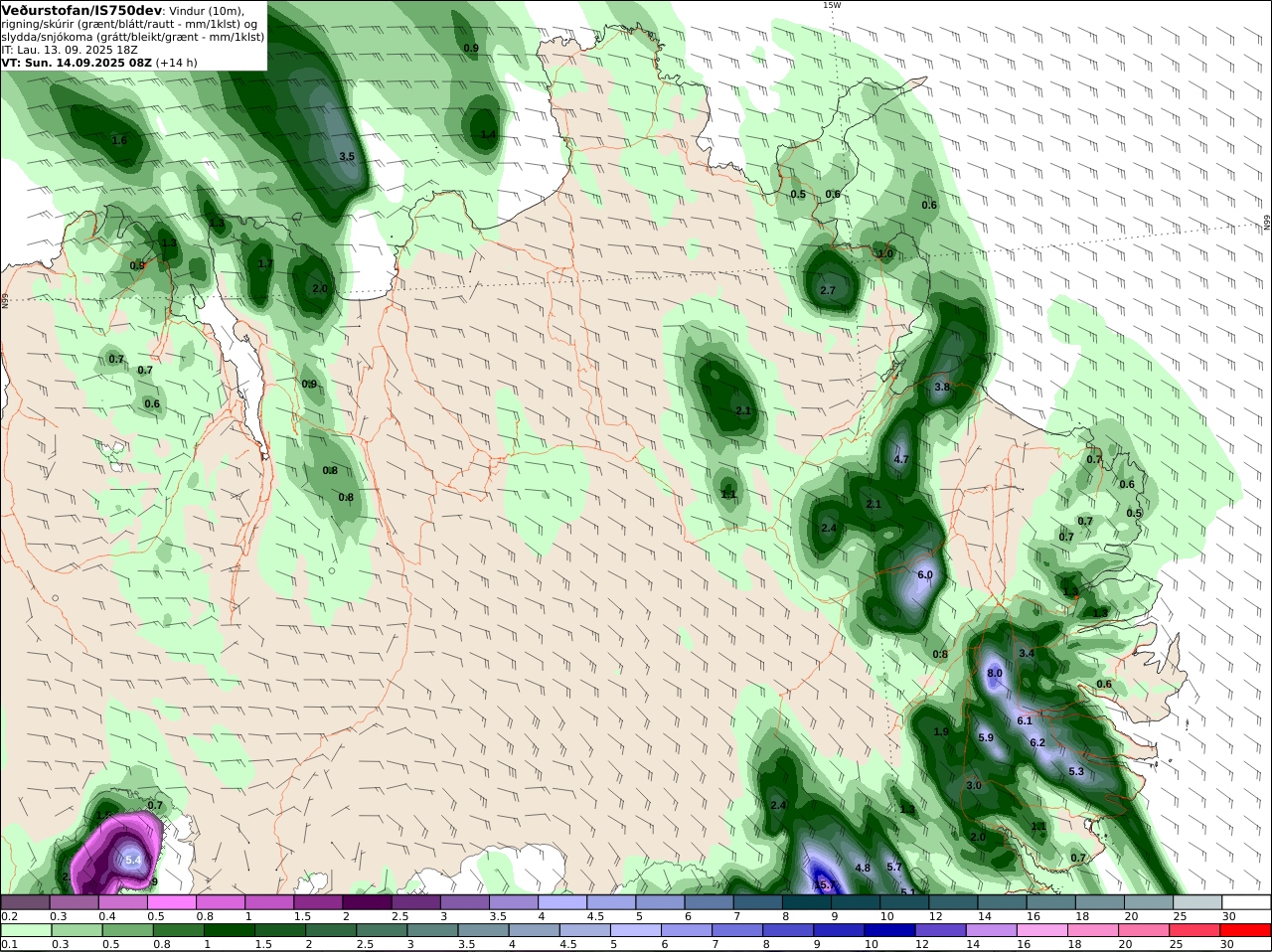This screenshot has width=1272, height=952.
Task: Click the '30' label in the lower legend row
Action: pos(1227,944)
